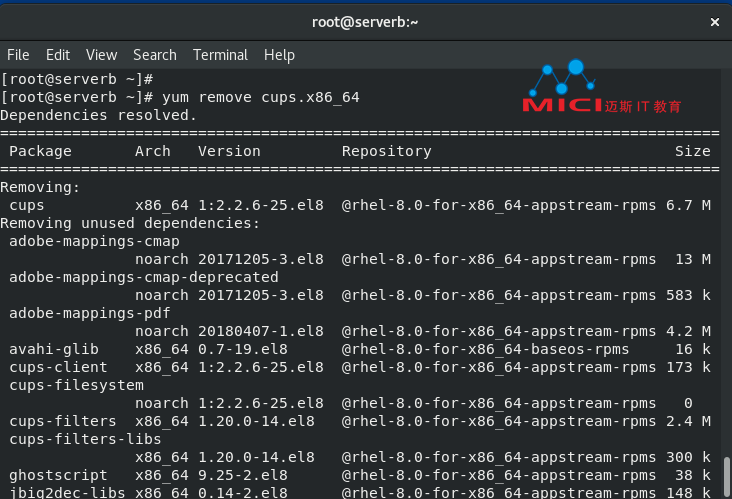
Task: Click the cups-filesystem package name
Action: [x=76, y=385]
